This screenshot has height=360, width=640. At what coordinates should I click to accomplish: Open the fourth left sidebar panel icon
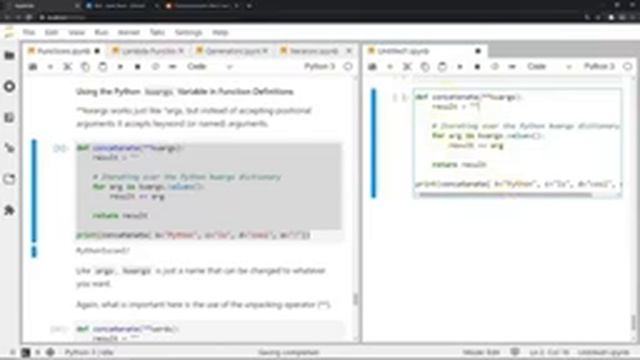coord(9,148)
